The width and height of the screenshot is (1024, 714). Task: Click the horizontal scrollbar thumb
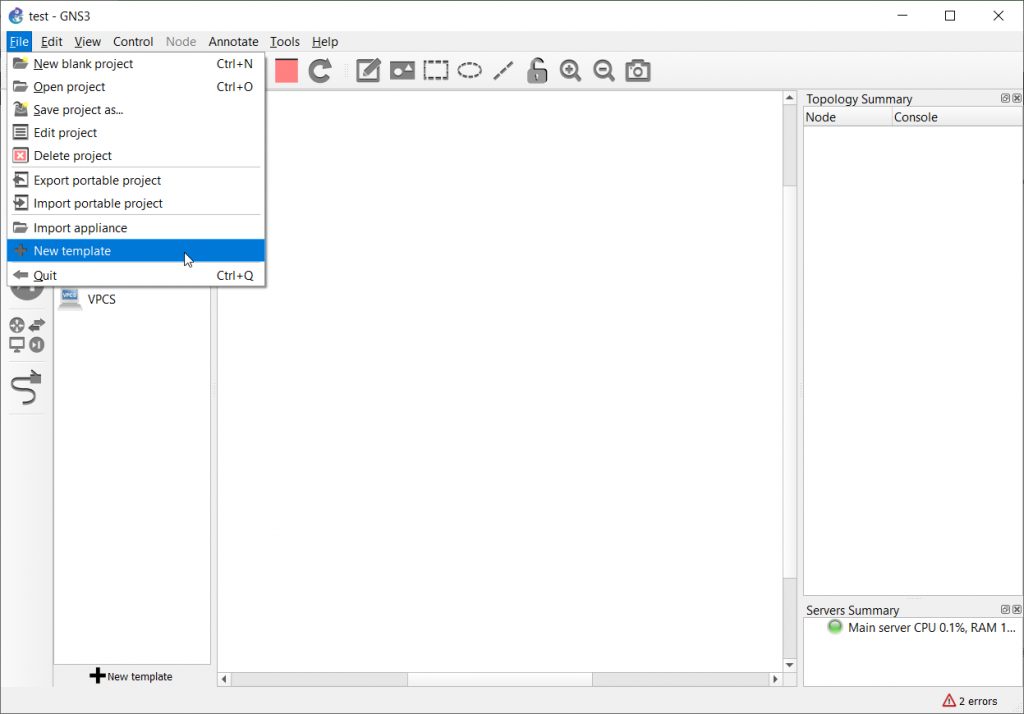point(500,679)
